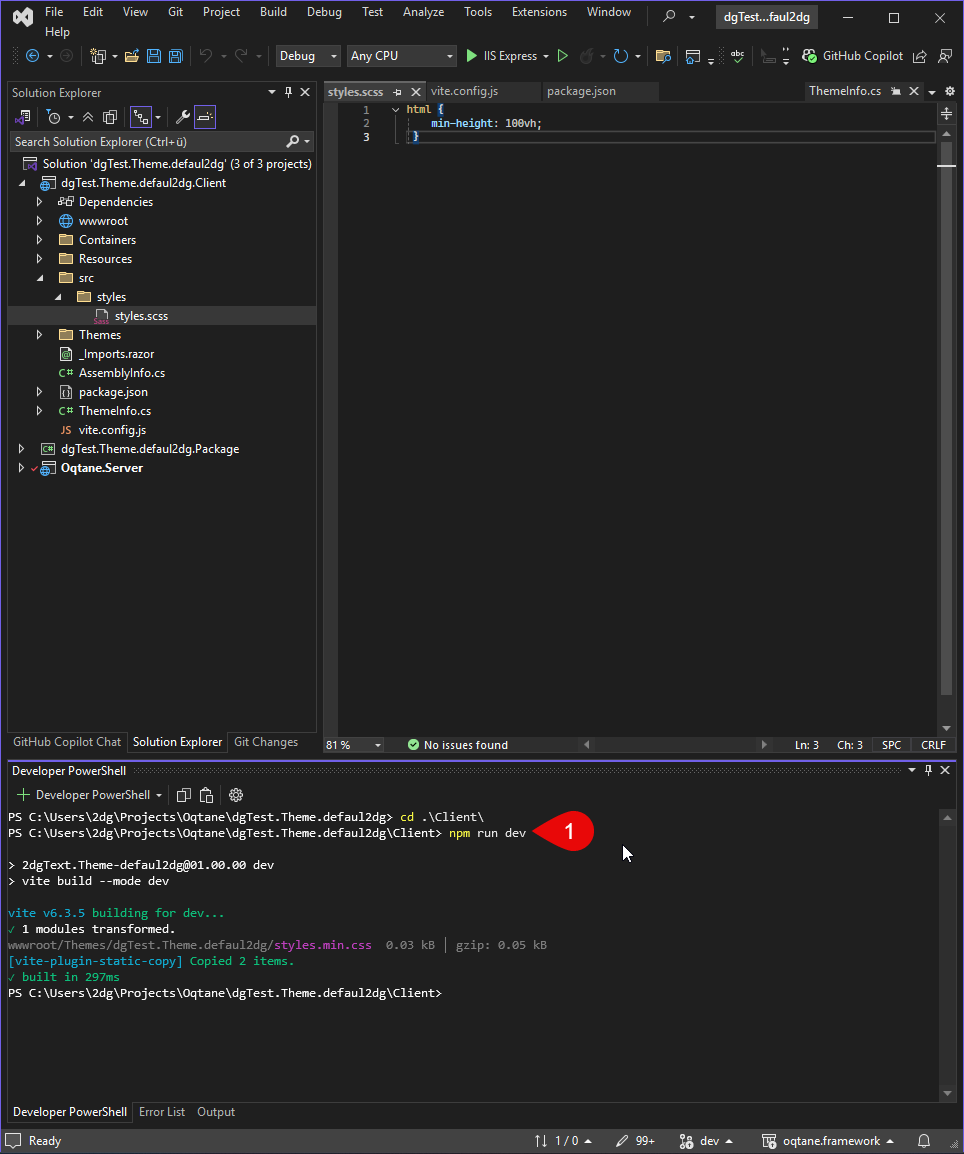Open Solution Explorer window options dropdown
This screenshot has width=964, height=1154.
272,92
